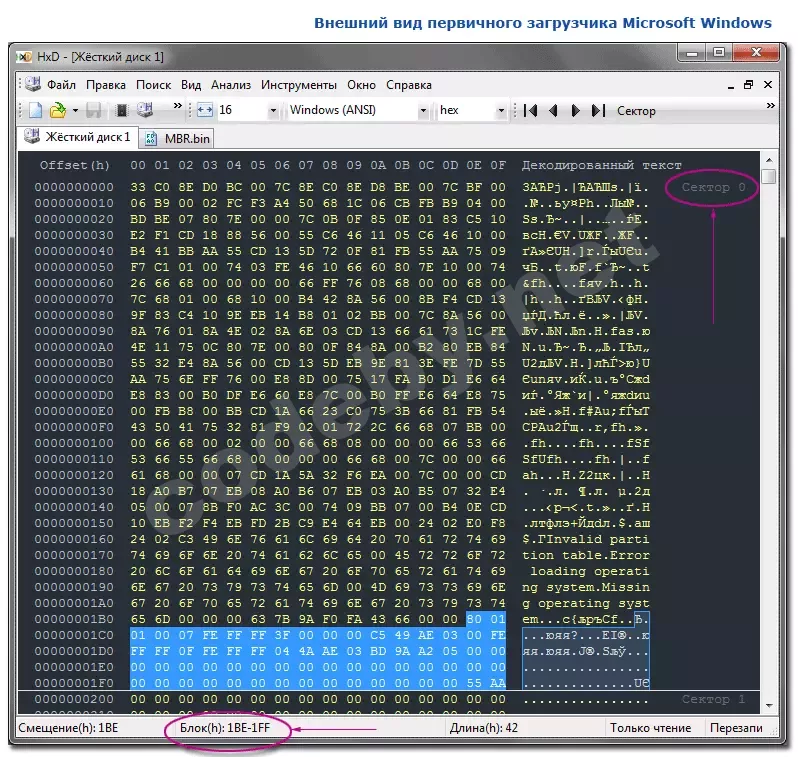Click offset row 00000001B0
The height and width of the screenshot is (757, 798).
[x=74, y=619]
